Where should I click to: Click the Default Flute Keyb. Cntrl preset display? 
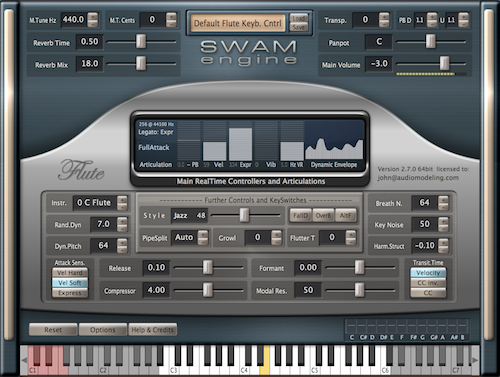point(238,23)
